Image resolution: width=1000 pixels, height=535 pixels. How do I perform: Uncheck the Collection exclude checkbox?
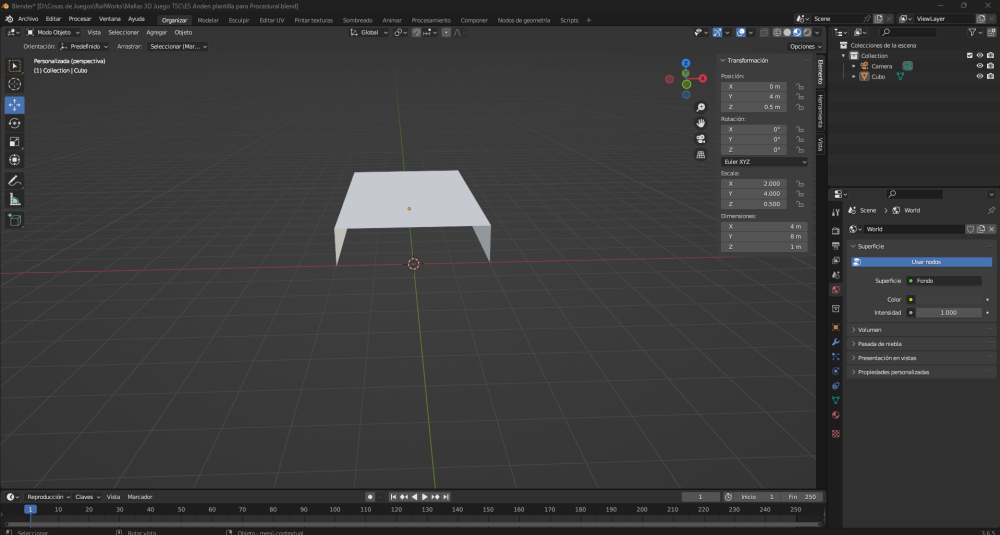click(x=969, y=56)
